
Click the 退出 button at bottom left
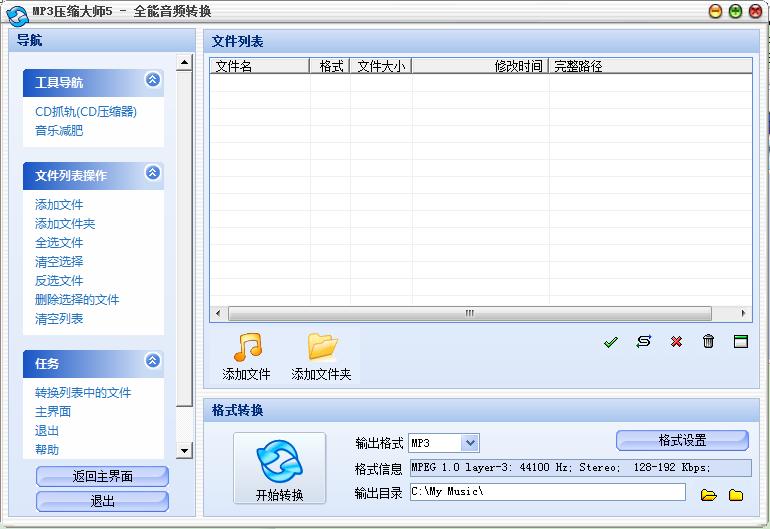pos(102,501)
